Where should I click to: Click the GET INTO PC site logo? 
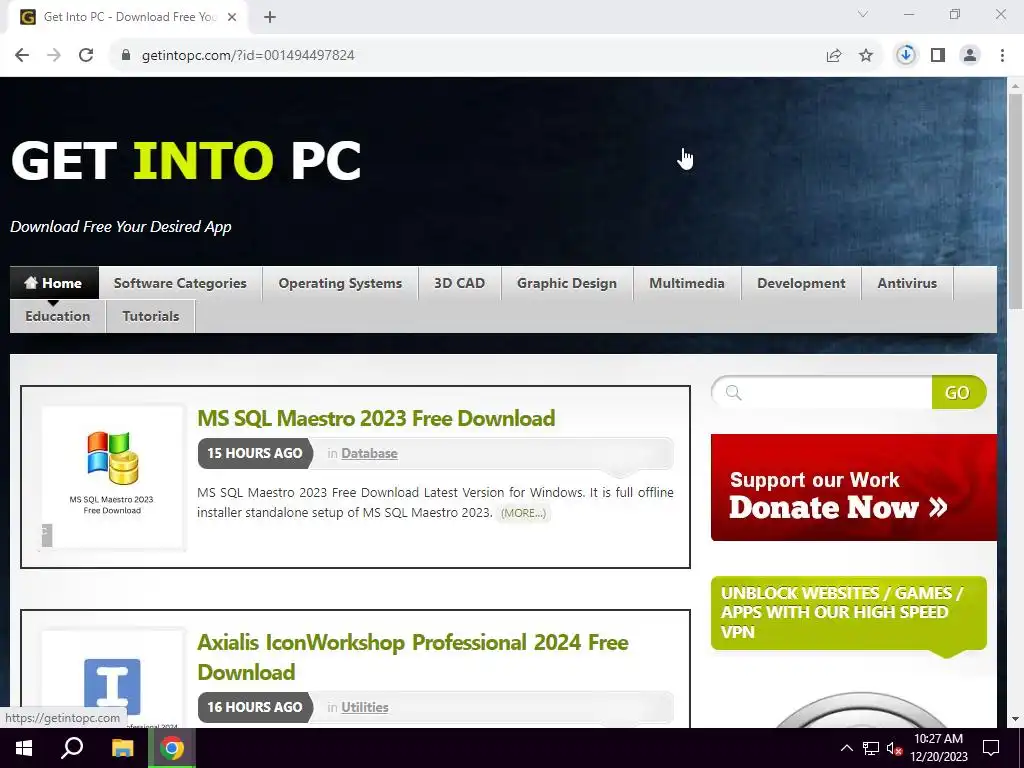(186, 160)
